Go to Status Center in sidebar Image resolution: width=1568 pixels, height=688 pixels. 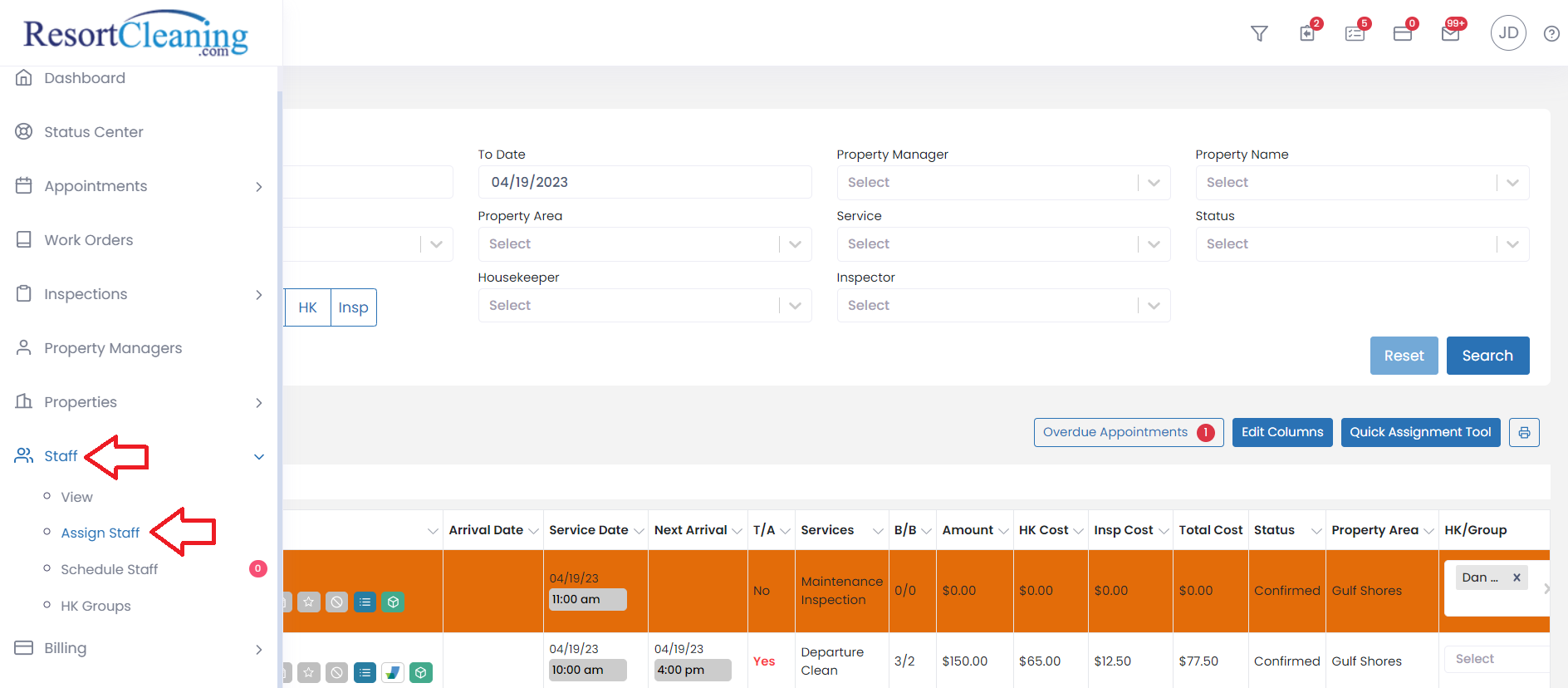tap(93, 132)
